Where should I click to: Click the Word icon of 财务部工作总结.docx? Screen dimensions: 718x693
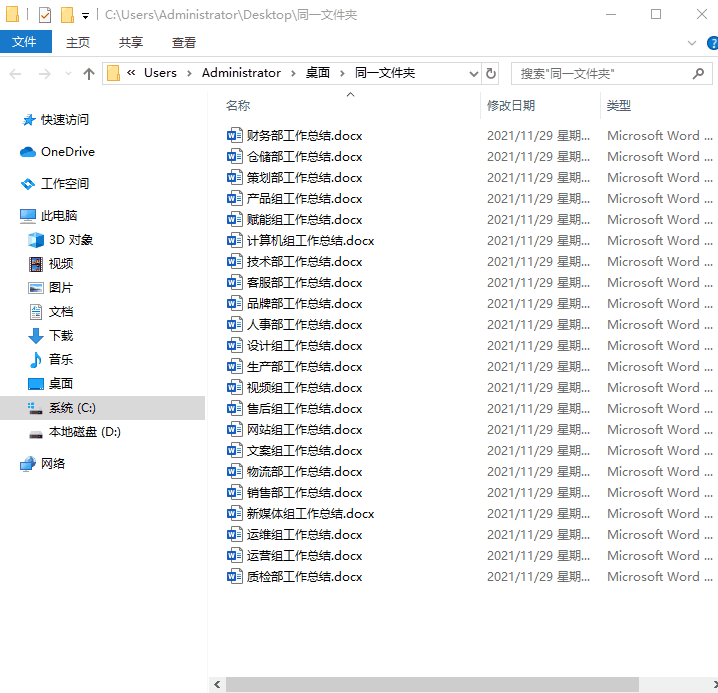click(235, 135)
